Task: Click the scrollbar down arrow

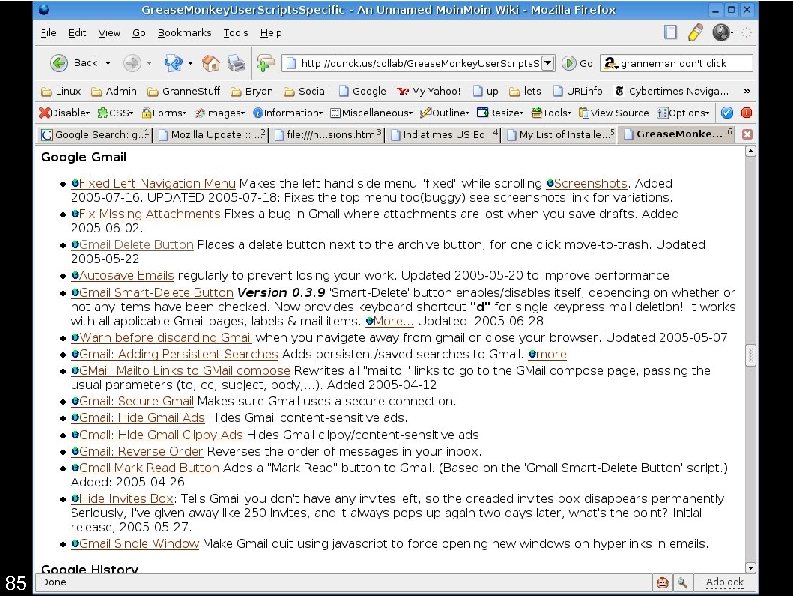Action: point(751,568)
